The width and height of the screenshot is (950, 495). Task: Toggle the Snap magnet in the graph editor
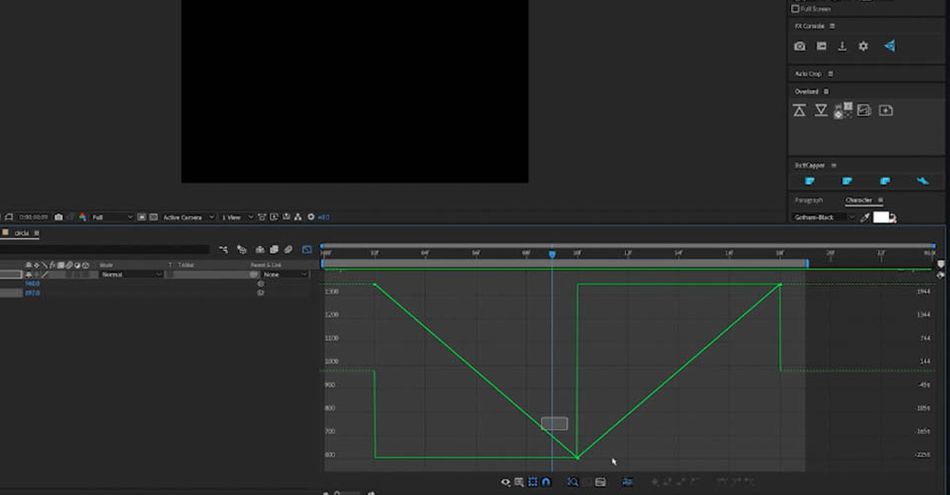pyautogui.click(x=546, y=482)
